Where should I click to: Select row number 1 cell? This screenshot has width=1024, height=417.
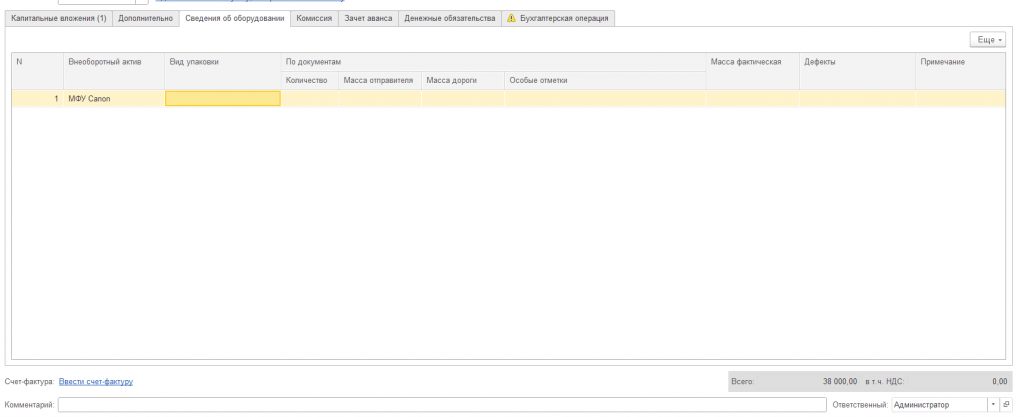(x=38, y=99)
